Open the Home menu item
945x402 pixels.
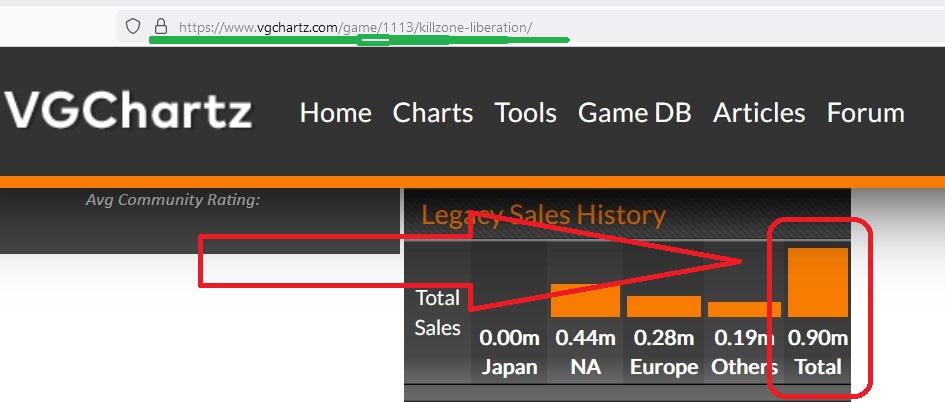click(x=336, y=113)
